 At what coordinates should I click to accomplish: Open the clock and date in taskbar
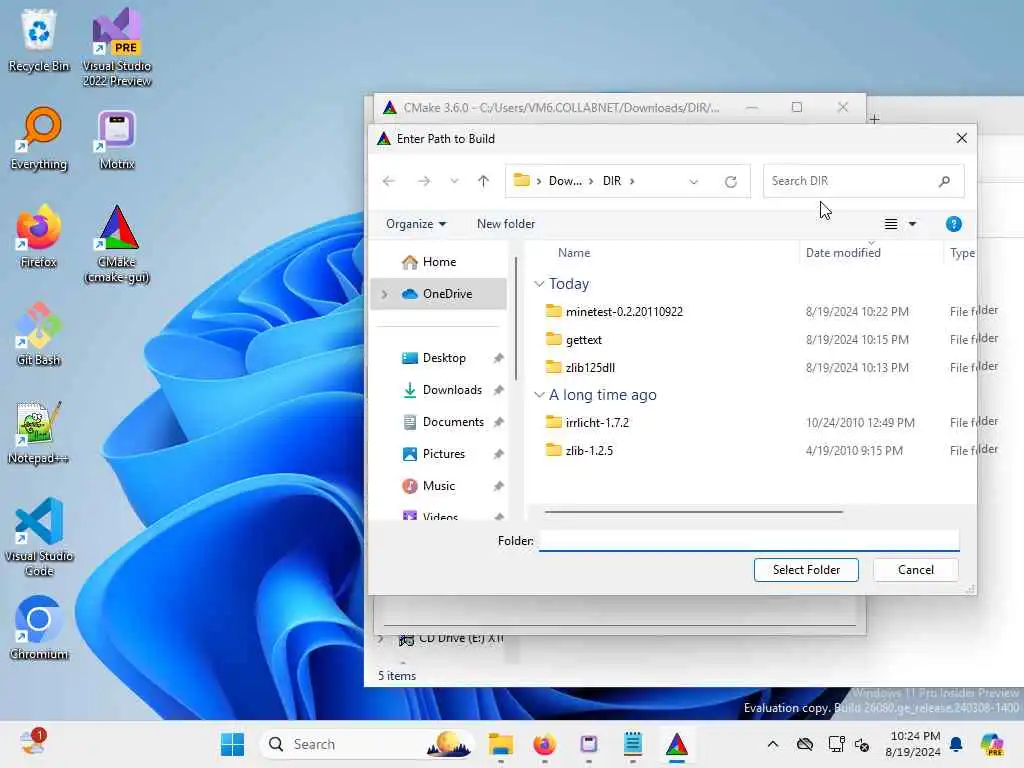912,744
